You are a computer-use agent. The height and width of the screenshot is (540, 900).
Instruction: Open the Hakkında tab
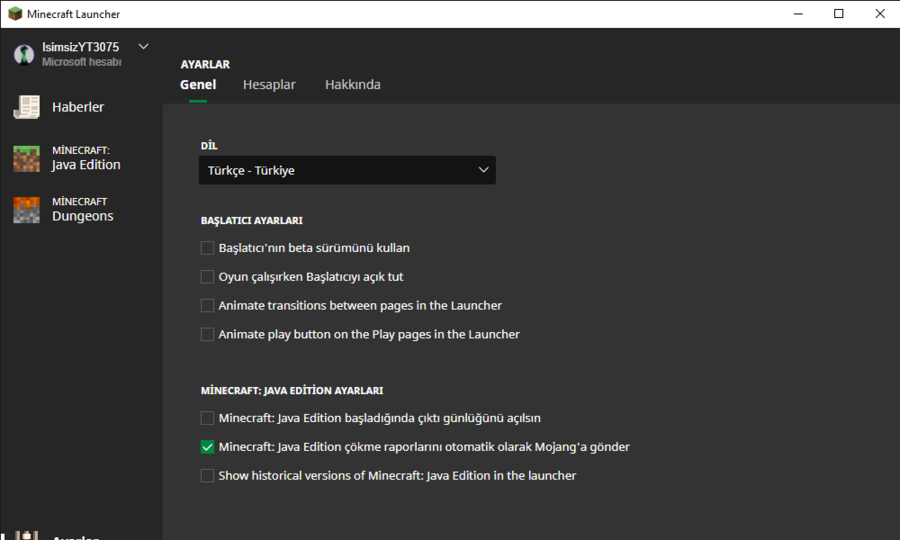coord(352,85)
